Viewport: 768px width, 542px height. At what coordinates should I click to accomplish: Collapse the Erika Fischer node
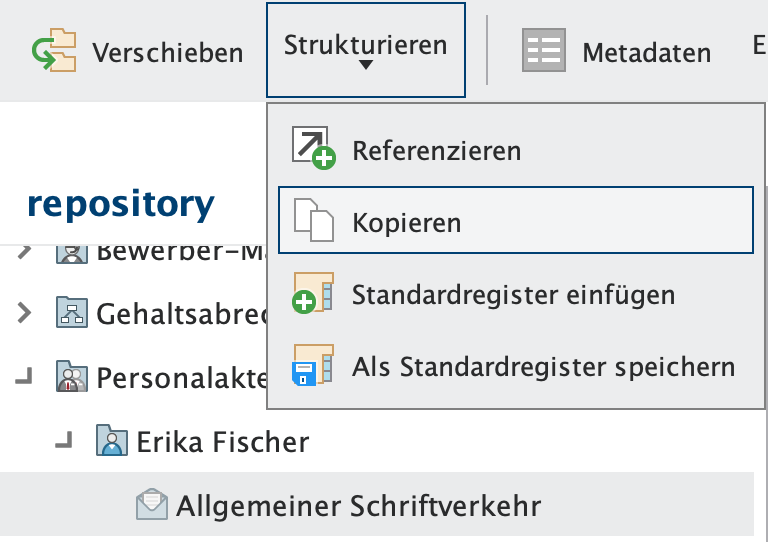tap(65, 440)
